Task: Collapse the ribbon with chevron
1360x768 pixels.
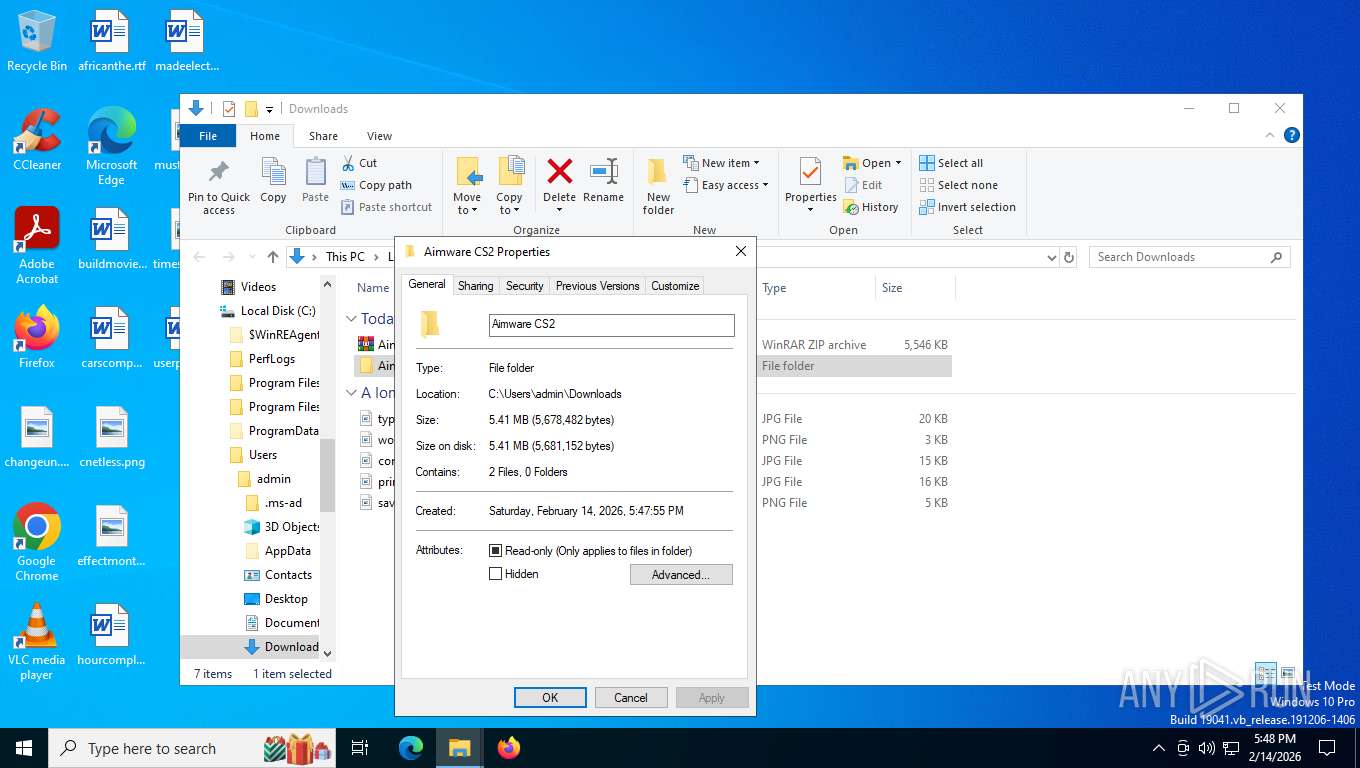Action: (1271, 136)
